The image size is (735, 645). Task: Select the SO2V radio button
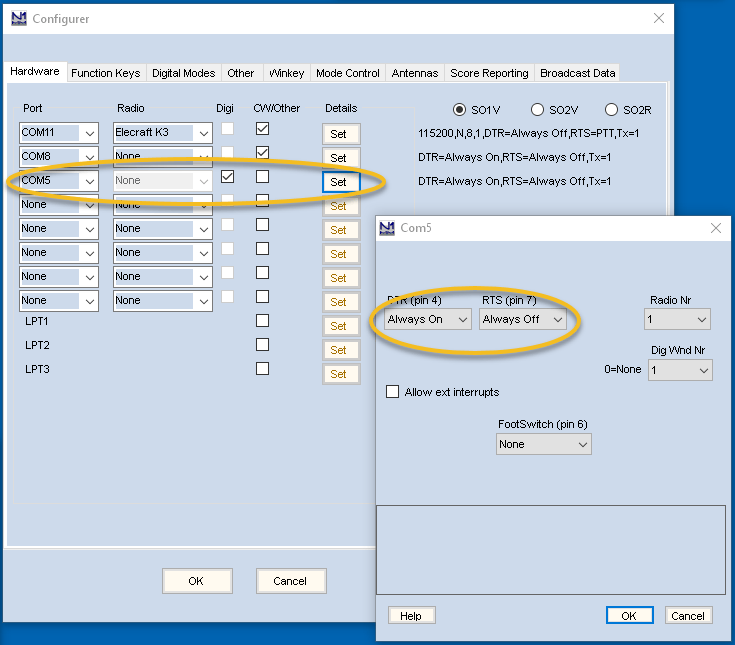point(537,110)
